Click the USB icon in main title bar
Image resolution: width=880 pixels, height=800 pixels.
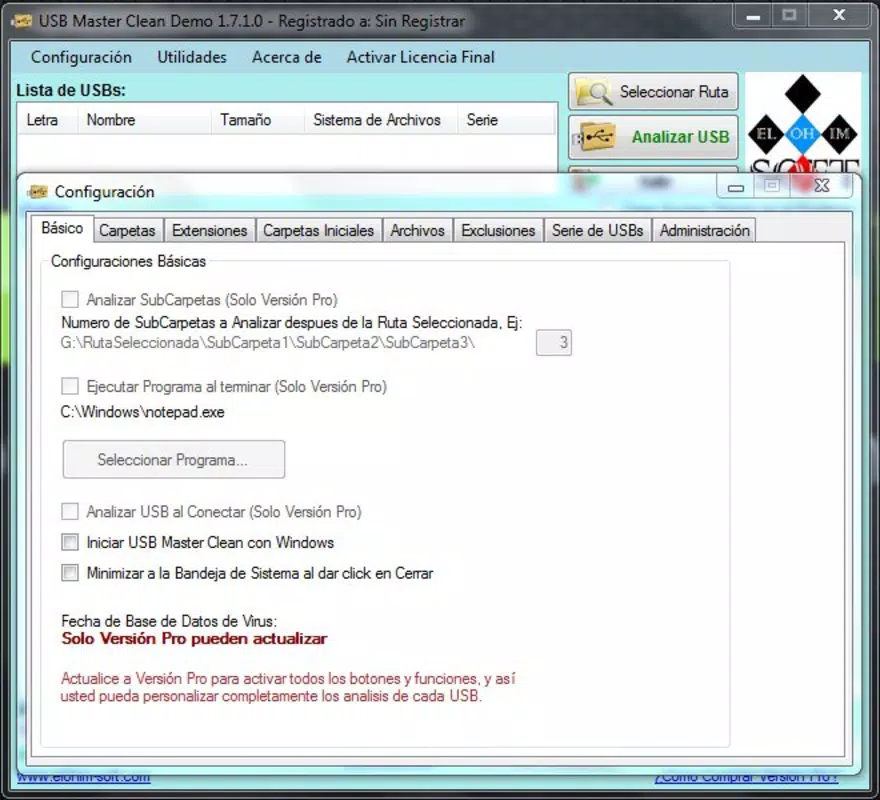pos(22,21)
